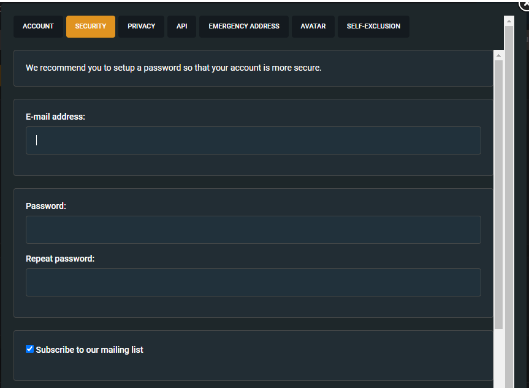
Task: Open the Account tab
Action: (x=38, y=26)
